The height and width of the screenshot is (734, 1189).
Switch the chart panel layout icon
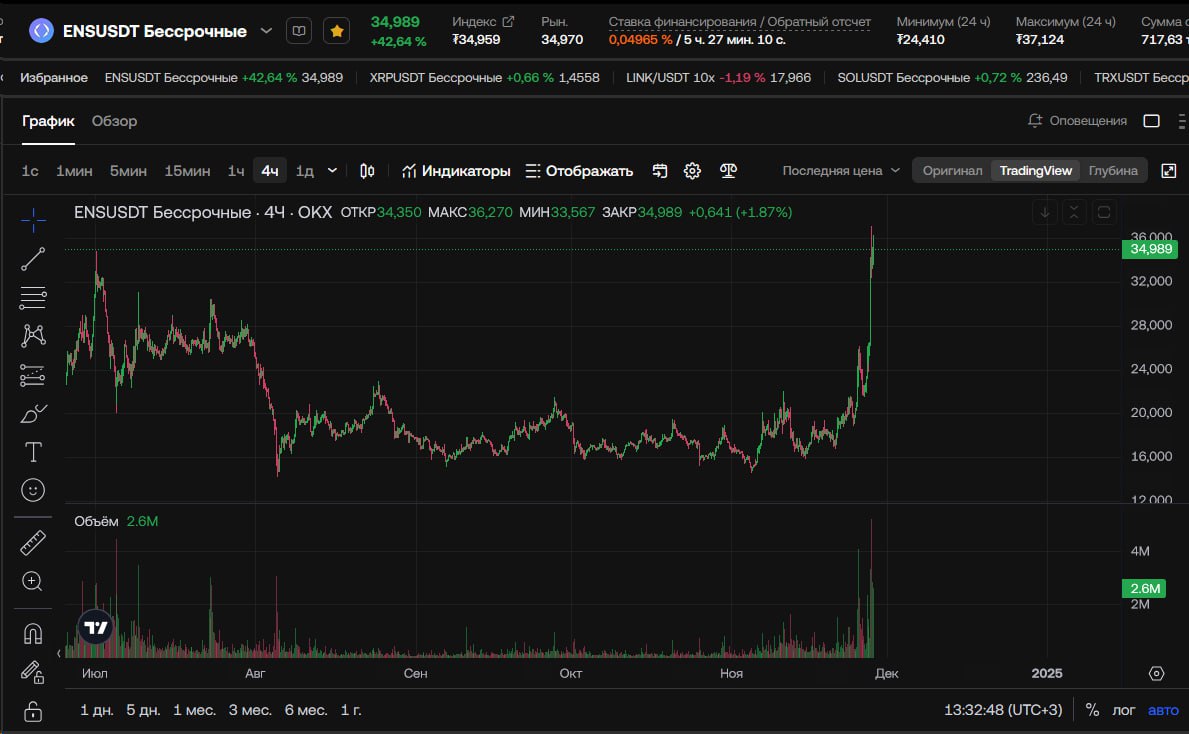click(1151, 121)
